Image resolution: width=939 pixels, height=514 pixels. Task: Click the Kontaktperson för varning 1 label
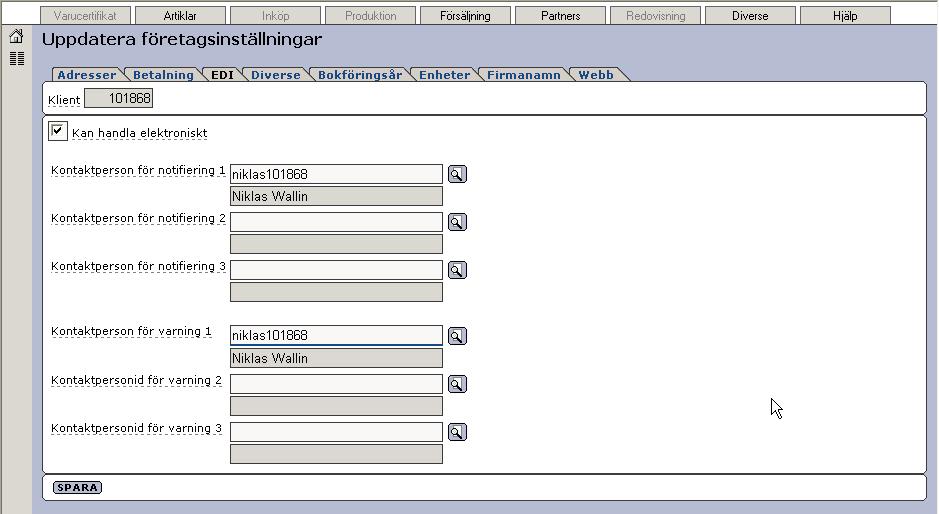[131, 331]
